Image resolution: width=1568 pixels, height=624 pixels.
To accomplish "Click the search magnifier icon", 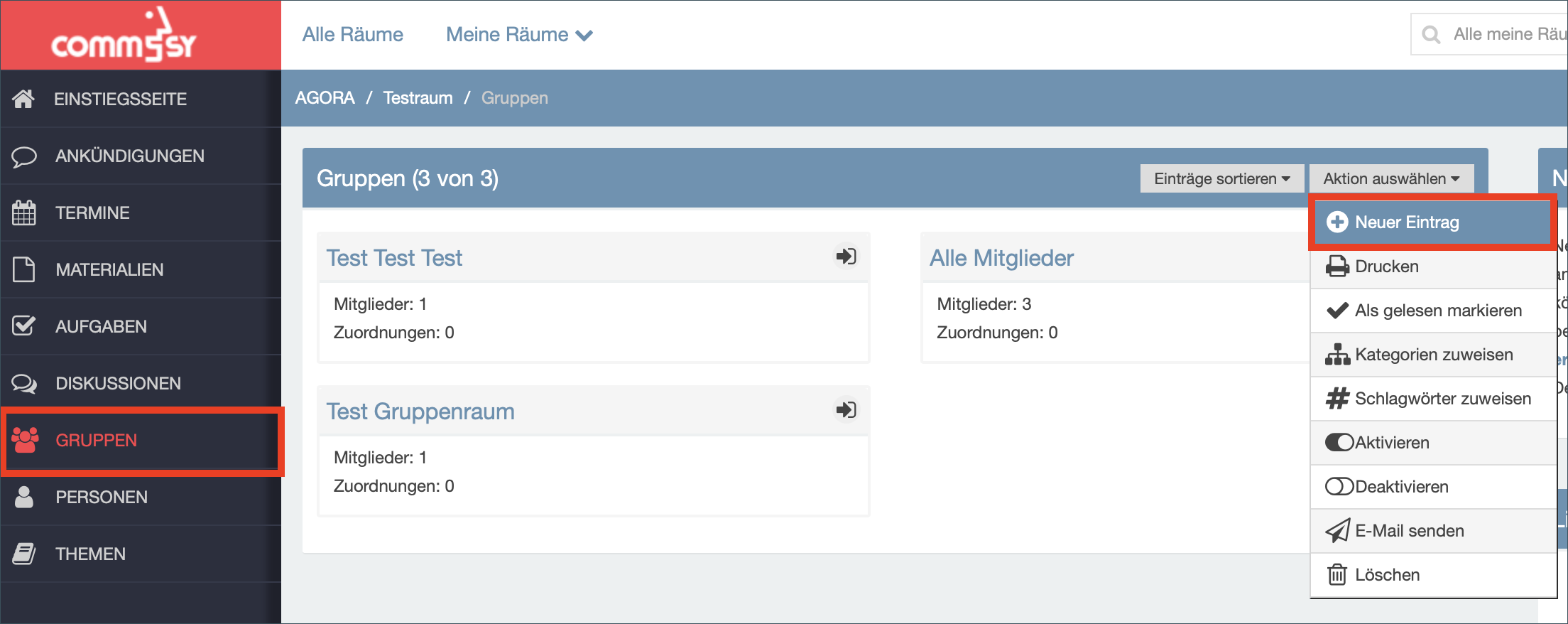I will pyautogui.click(x=1431, y=34).
